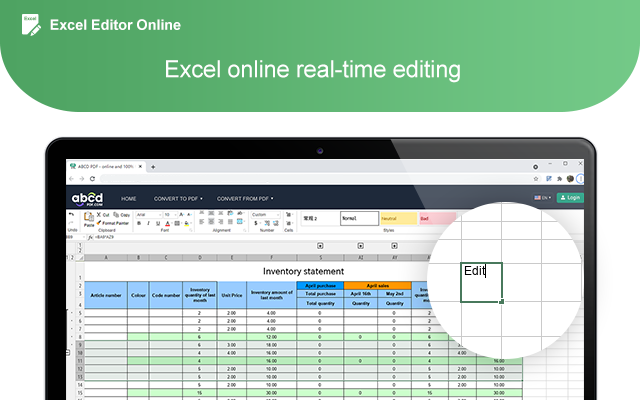
Task: Go back in the browser
Action: coord(71,179)
